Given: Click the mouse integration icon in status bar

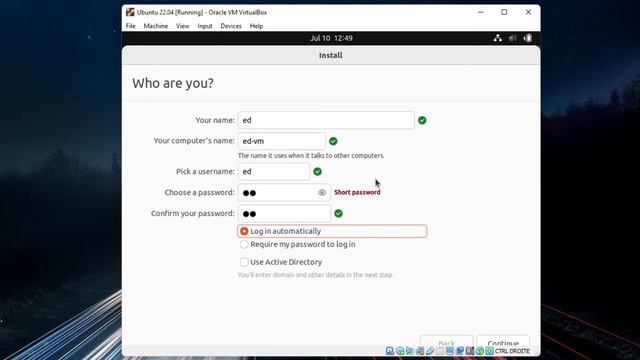Looking at the screenshot, I should [x=479, y=351].
